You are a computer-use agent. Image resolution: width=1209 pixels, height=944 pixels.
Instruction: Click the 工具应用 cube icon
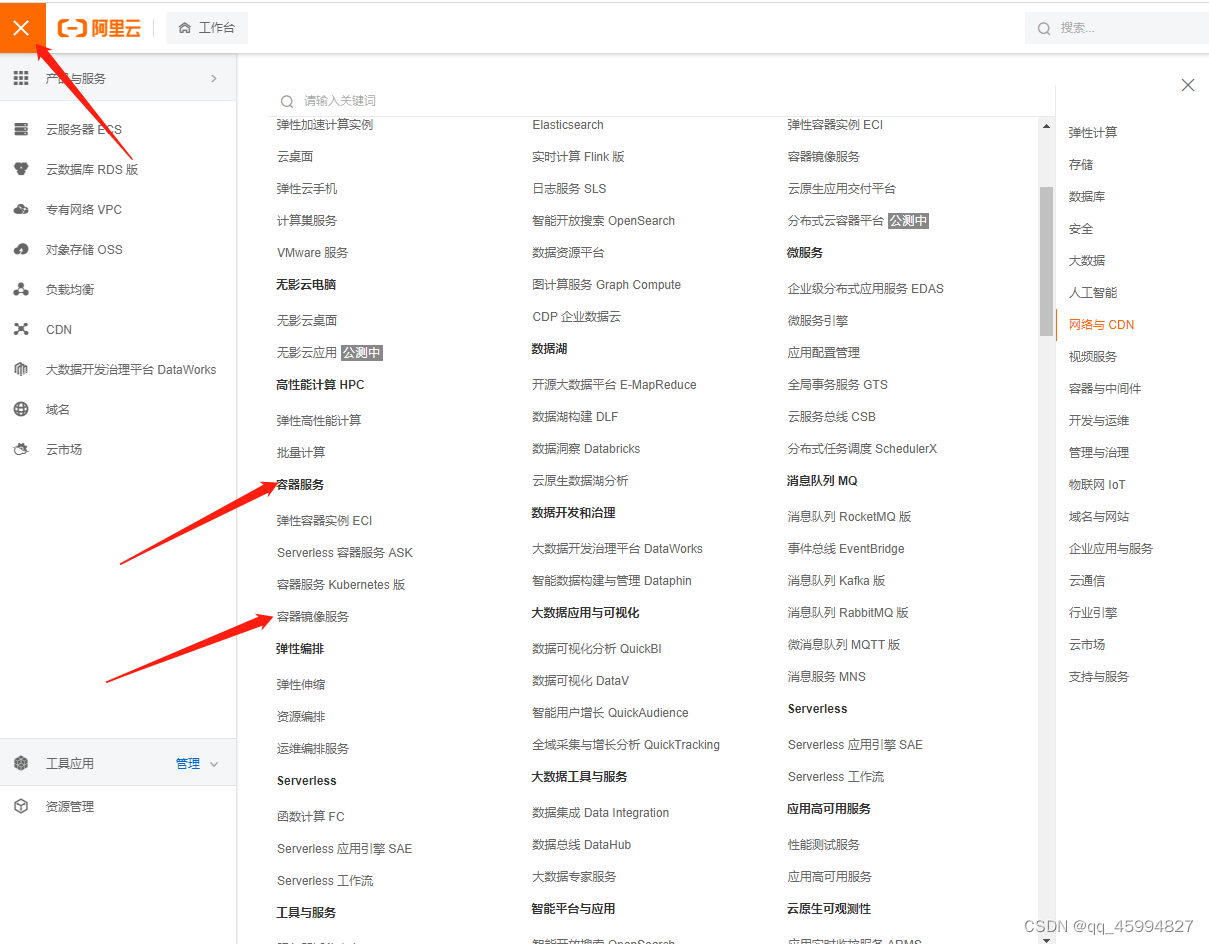point(21,763)
